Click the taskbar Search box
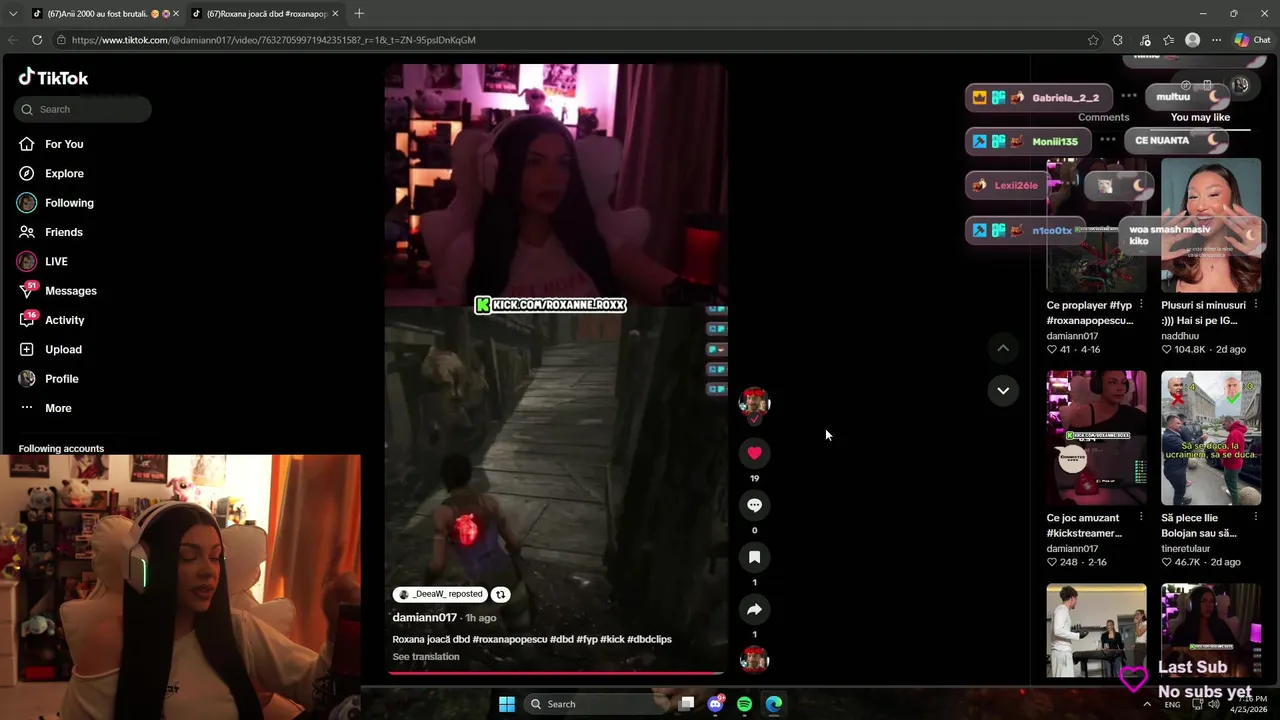Viewport: 1280px width, 720px height. (594, 704)
